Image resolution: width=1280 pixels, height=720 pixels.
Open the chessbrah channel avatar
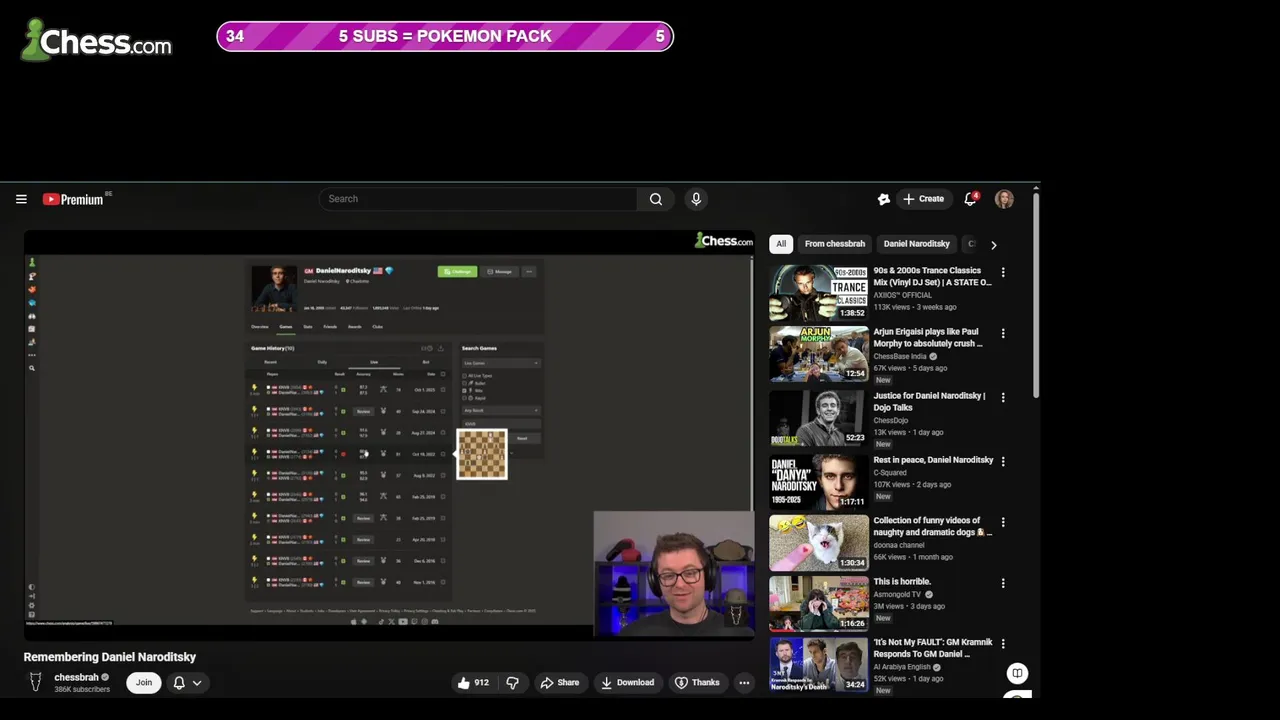[36, 682]
